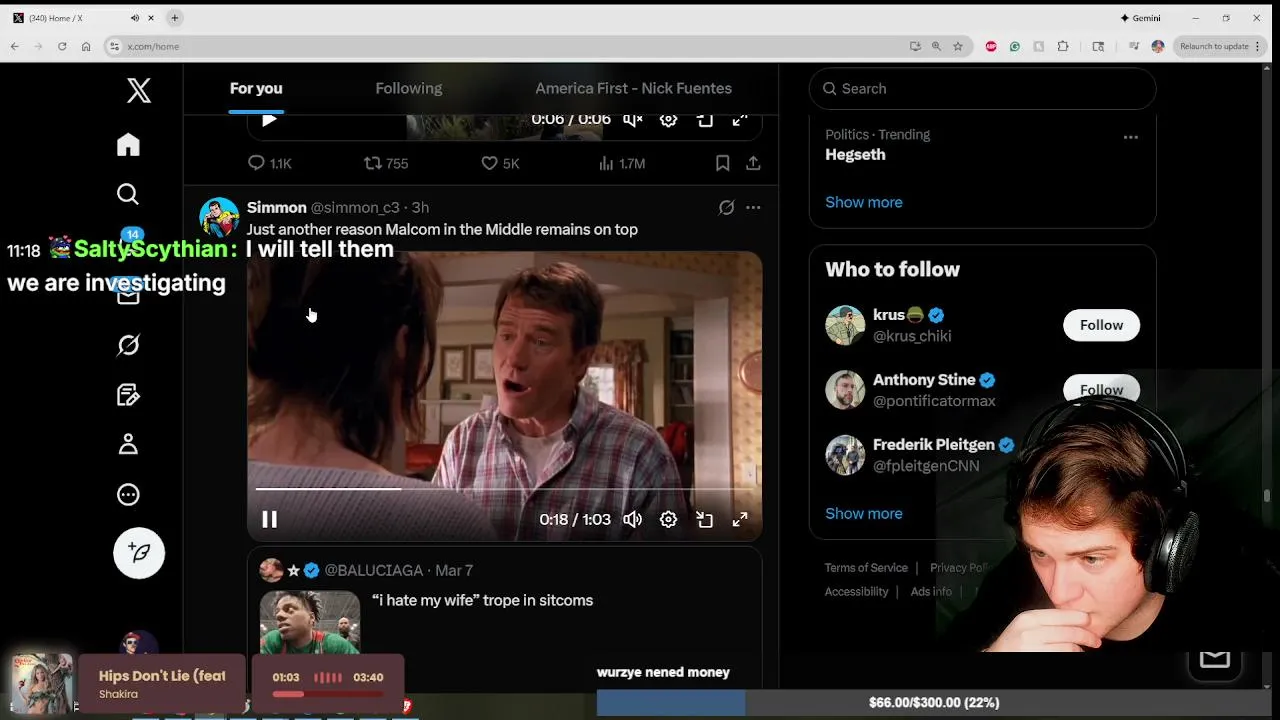Image resolution: width=1280 pixels, height=720 pixels.
Task: Open Profile from the sidebar person icon
Action: tap(128, 444)
